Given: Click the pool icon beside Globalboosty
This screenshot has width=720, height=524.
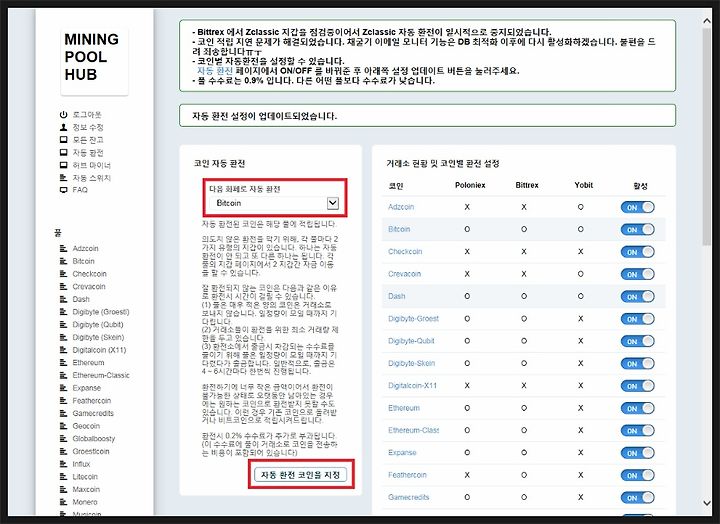Looking at the screenshot, I should [x=63, y=439].
